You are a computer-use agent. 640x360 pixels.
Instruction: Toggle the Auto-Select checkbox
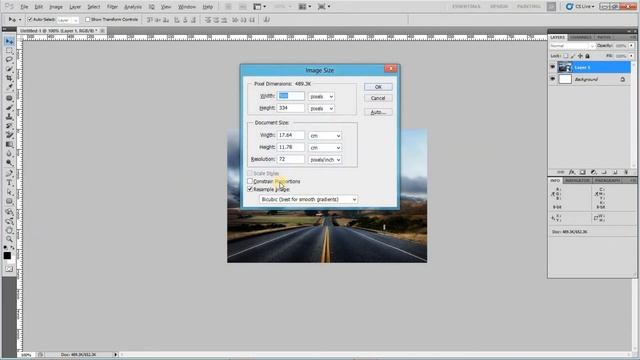[x=30, y=19]
